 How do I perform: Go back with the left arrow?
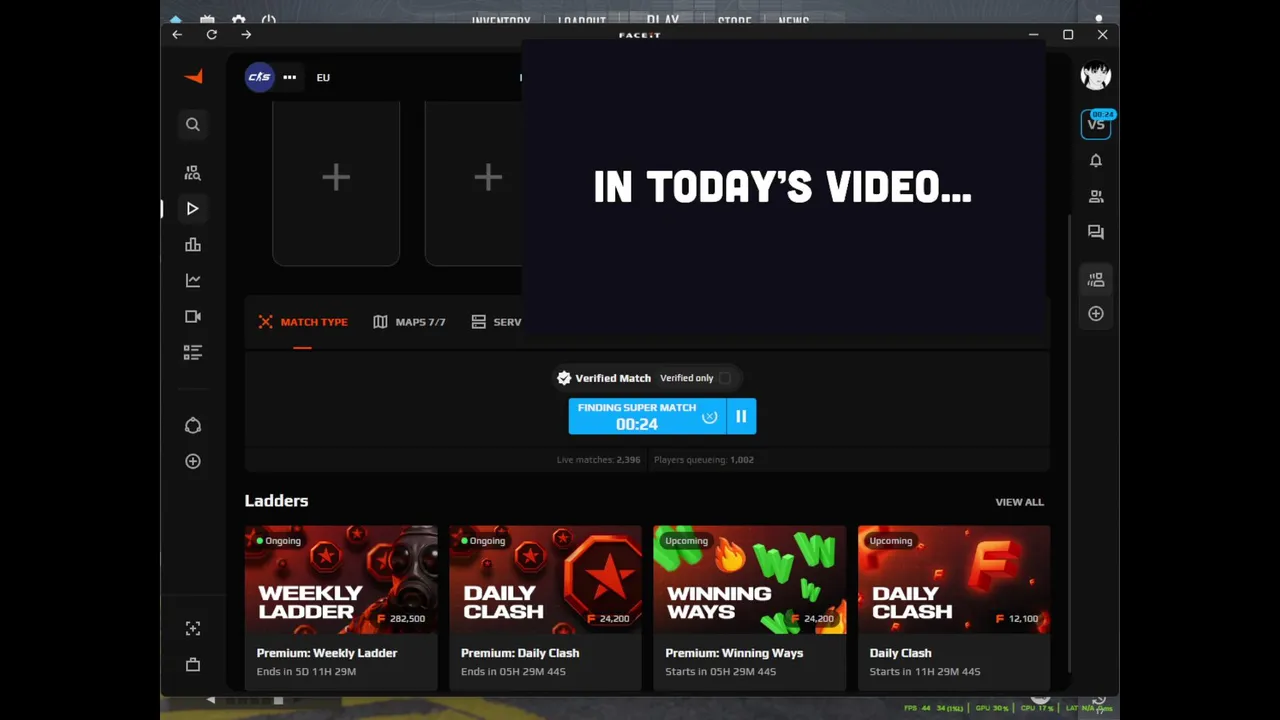click(x=177, y=34)
